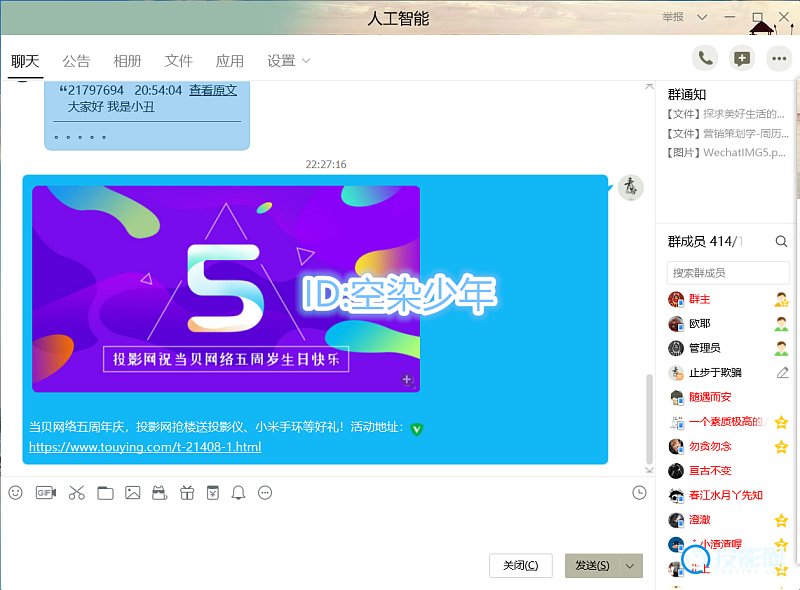Click the scroll-up arrow of chat area
Screen dimensions: 800x590
click(x=649, y=86)
